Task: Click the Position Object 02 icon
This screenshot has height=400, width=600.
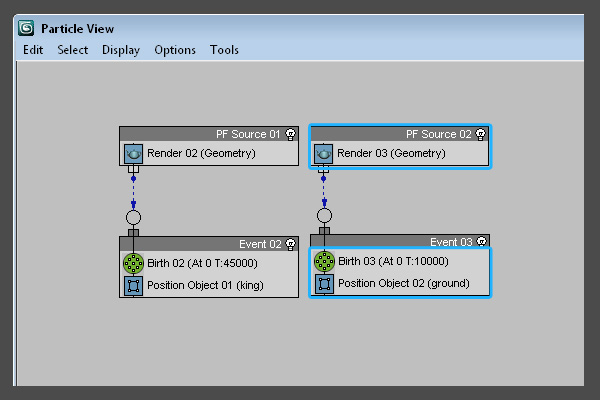Action: pos(324,284)
